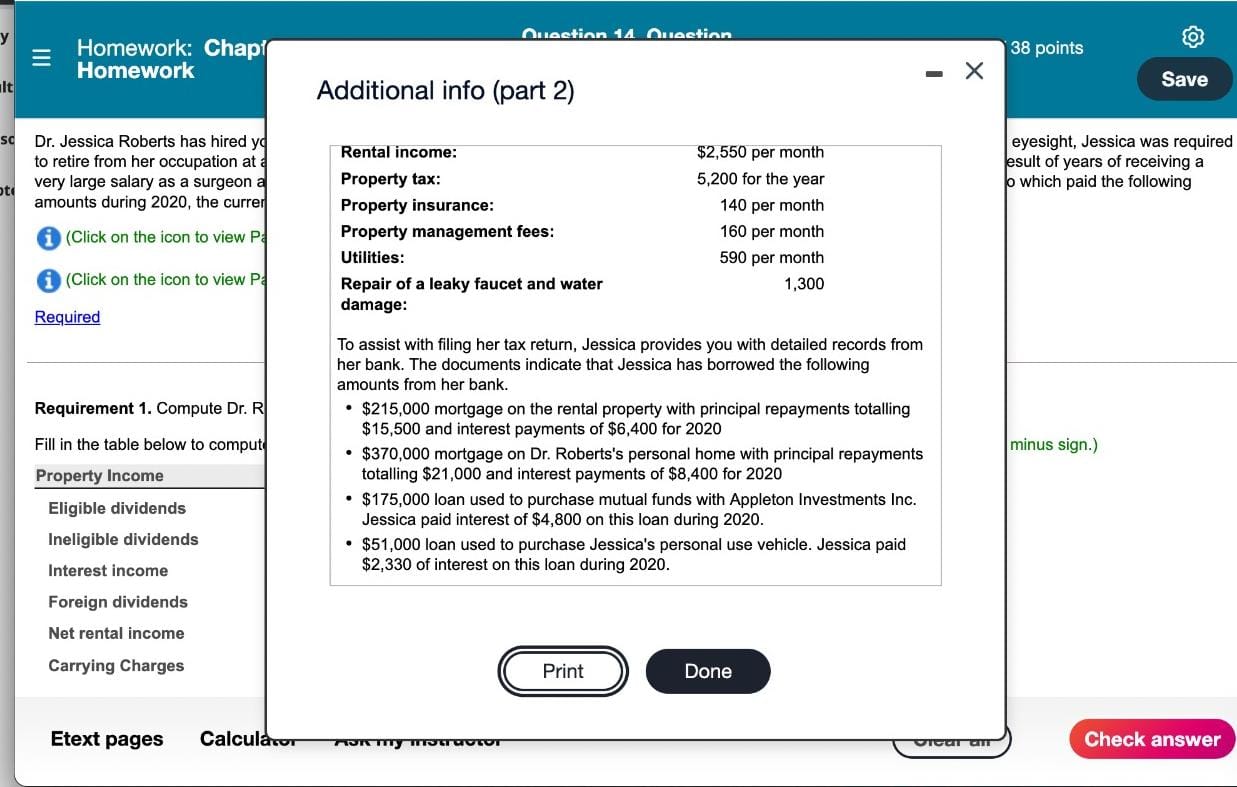Select the Net rental income row
This screenshot has height=787, width=1237.
[116, 633]
